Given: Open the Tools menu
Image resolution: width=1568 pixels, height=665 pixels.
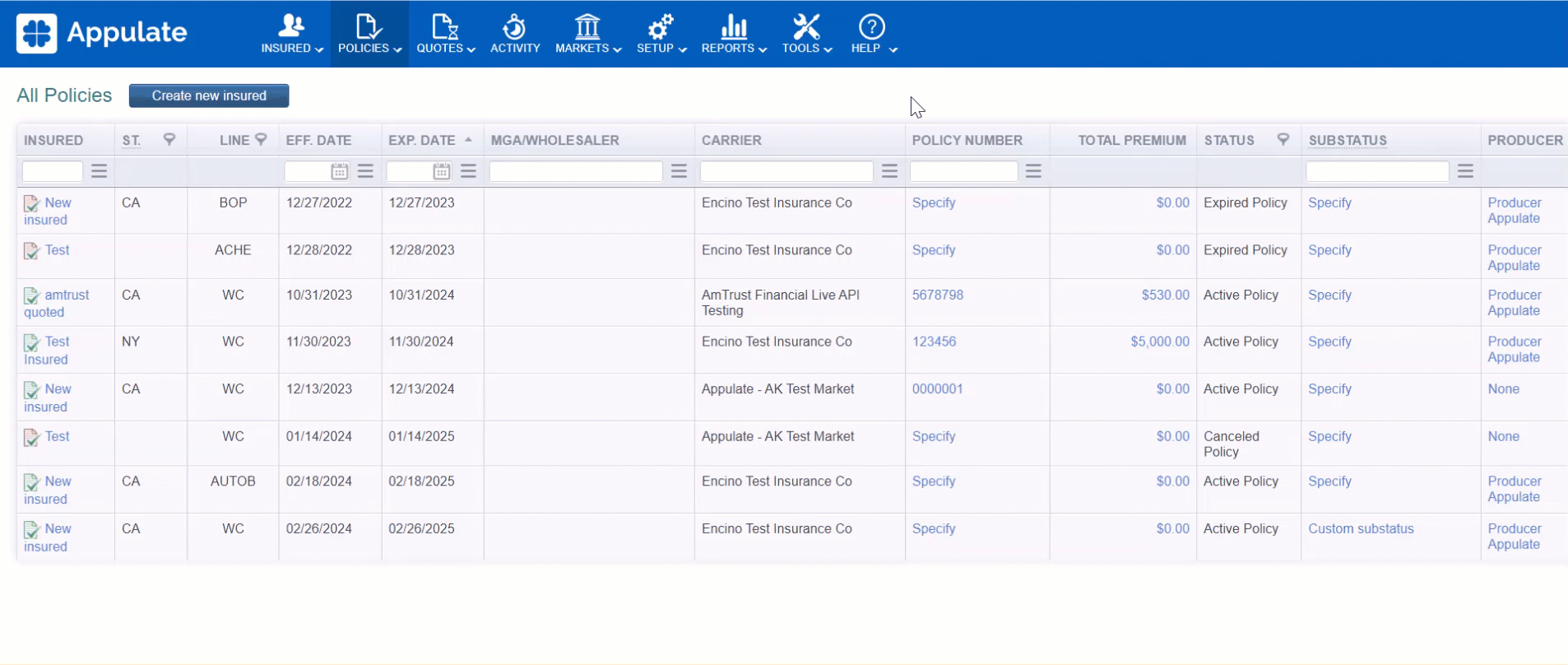Looking at the screenshot, I should click(806, 35).
